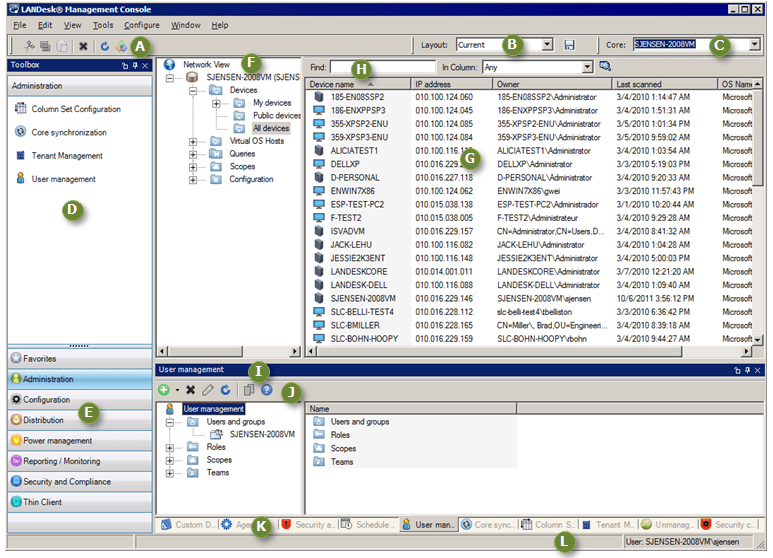Viewport: 773px width, 558px height.
Task: Collapse the SJENSEN-2008VM core node
Action: click(x=170, y=78)
